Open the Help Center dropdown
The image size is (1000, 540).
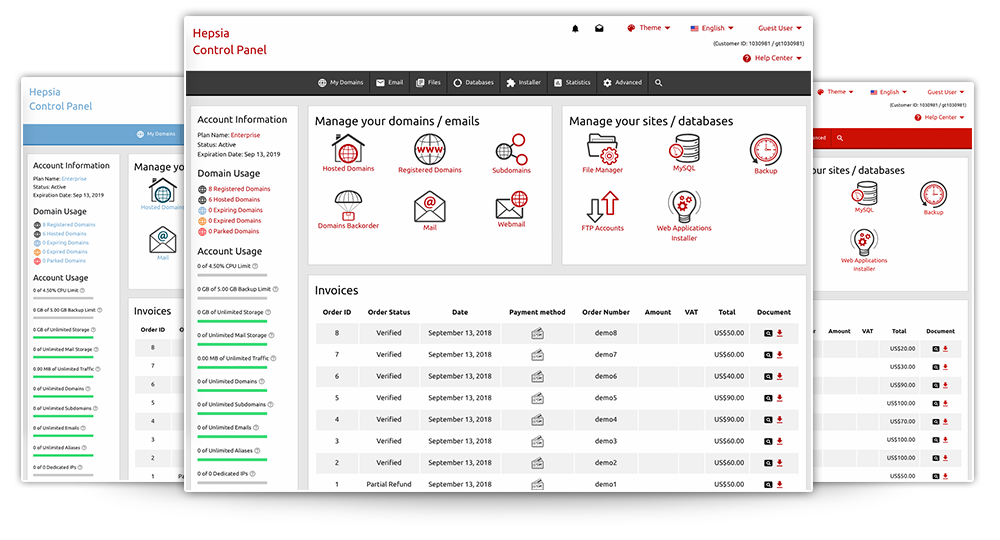coord(772,58)
